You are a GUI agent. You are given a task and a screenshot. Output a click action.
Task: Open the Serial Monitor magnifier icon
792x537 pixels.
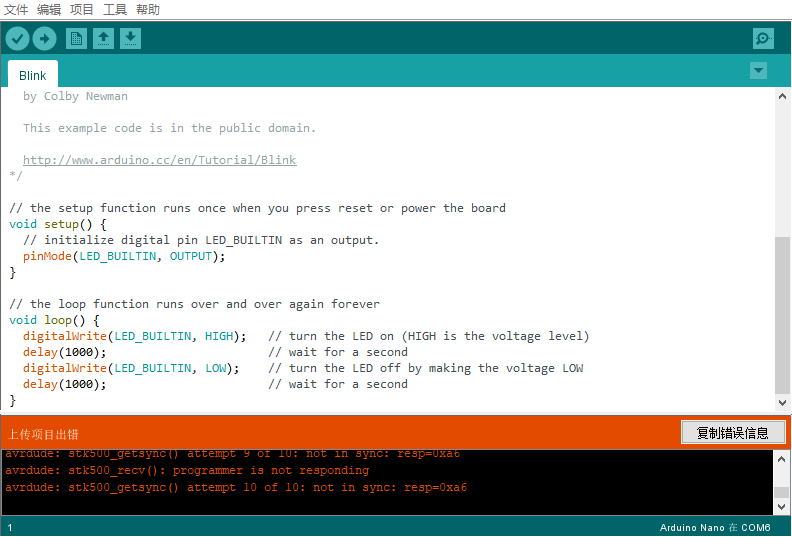coord(763,39)
